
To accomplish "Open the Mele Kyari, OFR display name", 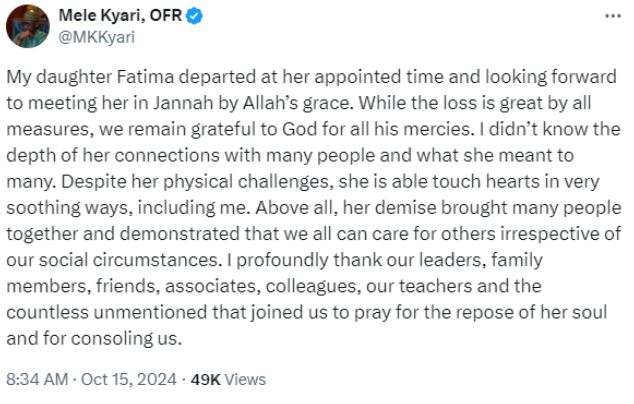I will point(120,16).
